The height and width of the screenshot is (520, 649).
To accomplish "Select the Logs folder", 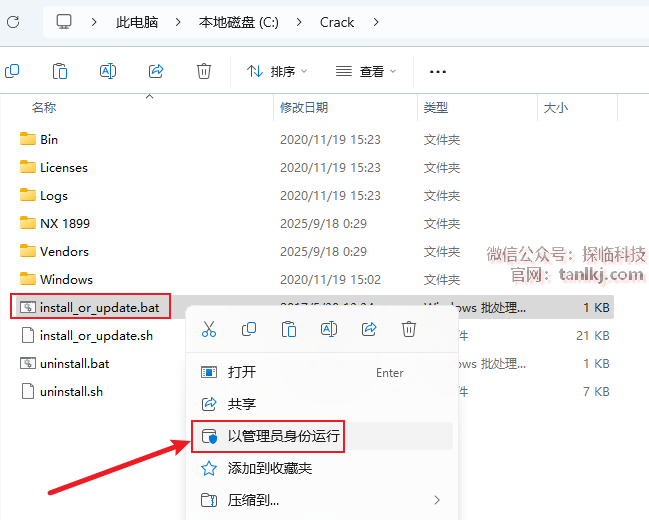I will (x=54, y=195).
